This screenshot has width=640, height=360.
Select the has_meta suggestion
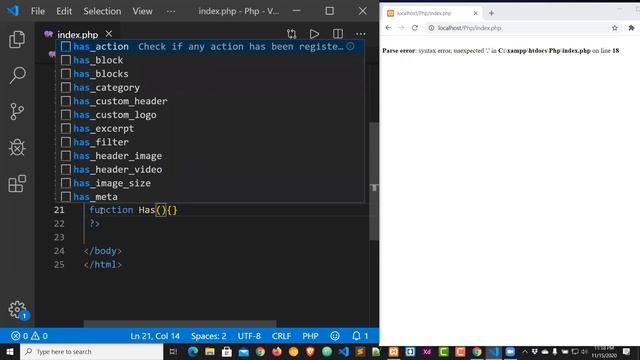point(210,196)
